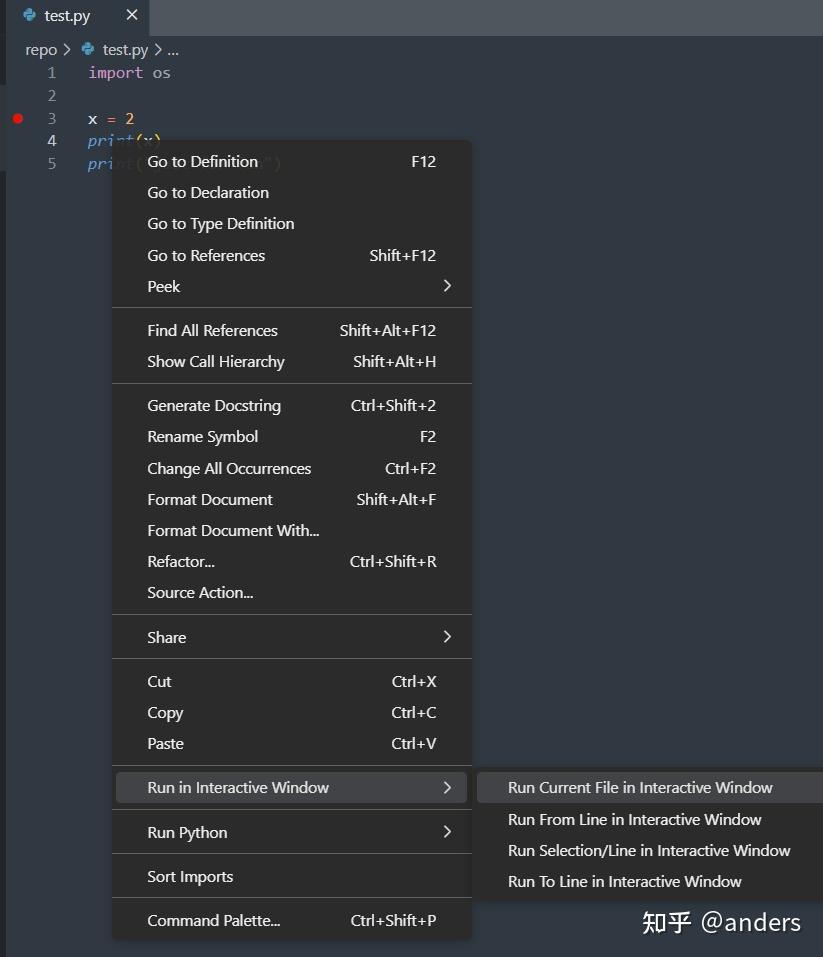Choose Rename Symbol
This screenshot has height=957, width=823.
pos(202,437)
